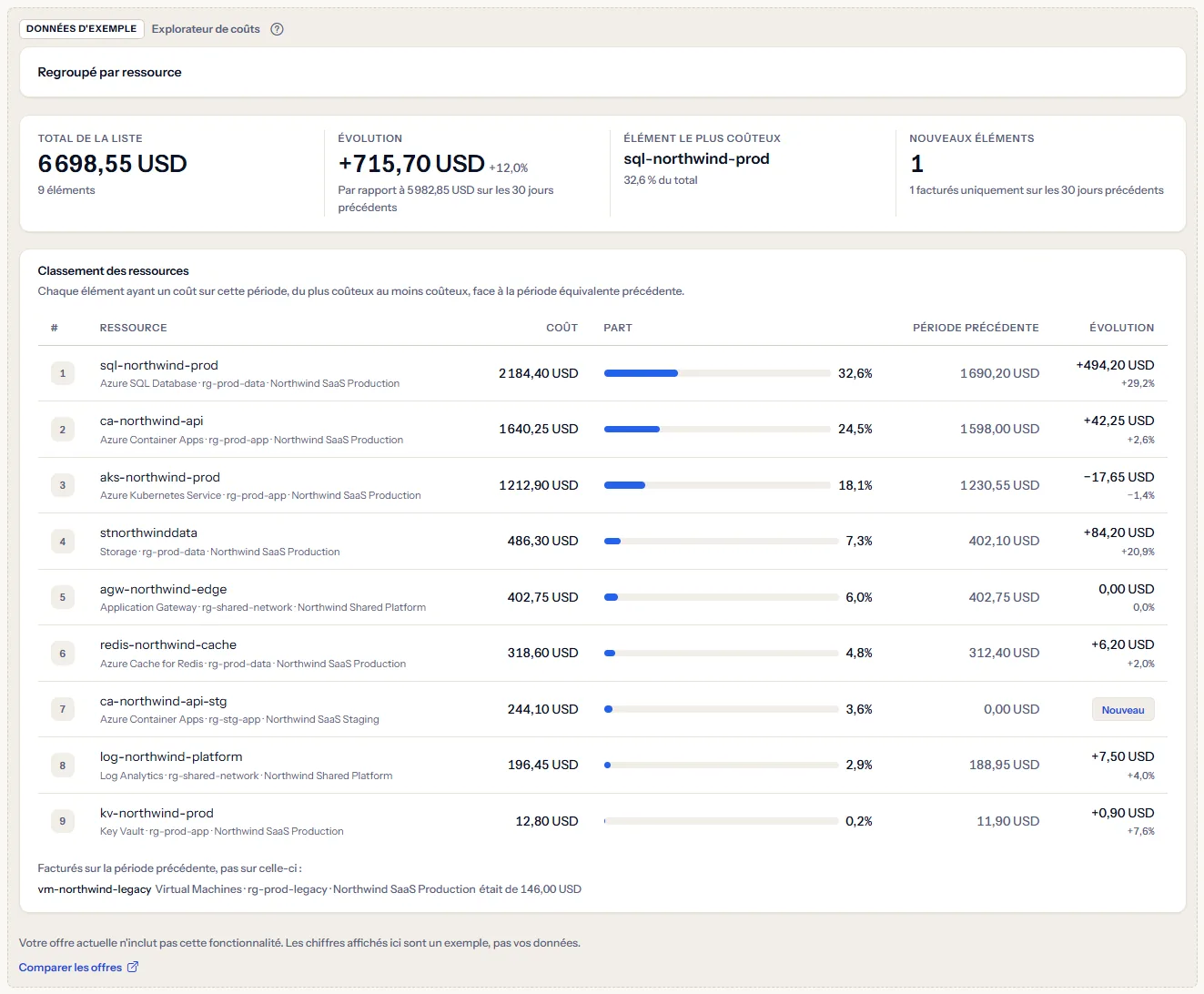Select the log-northwind-platform resource name

click(171, 756)
